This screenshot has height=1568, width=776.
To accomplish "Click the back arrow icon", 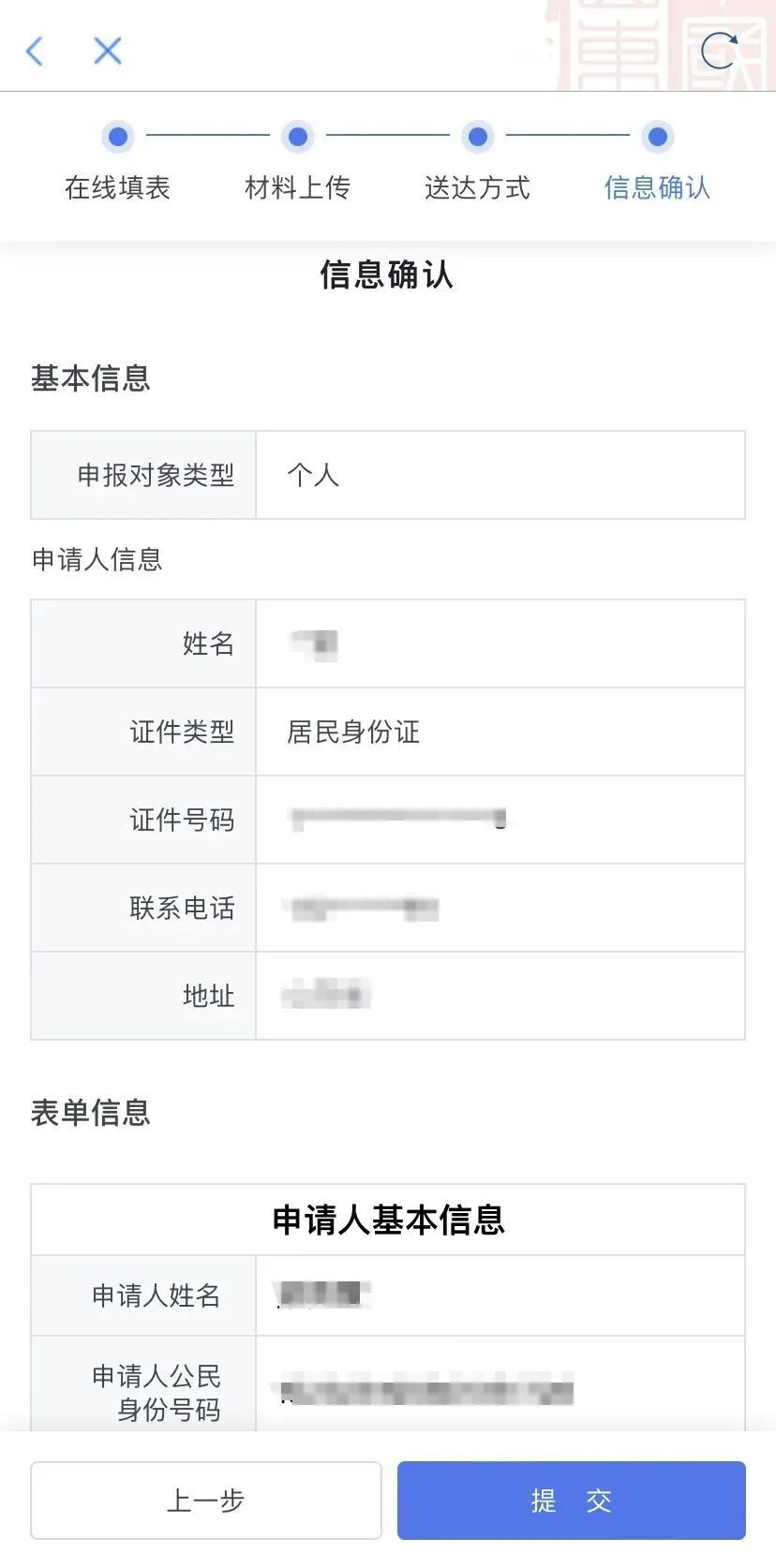I will coord(35,52).
